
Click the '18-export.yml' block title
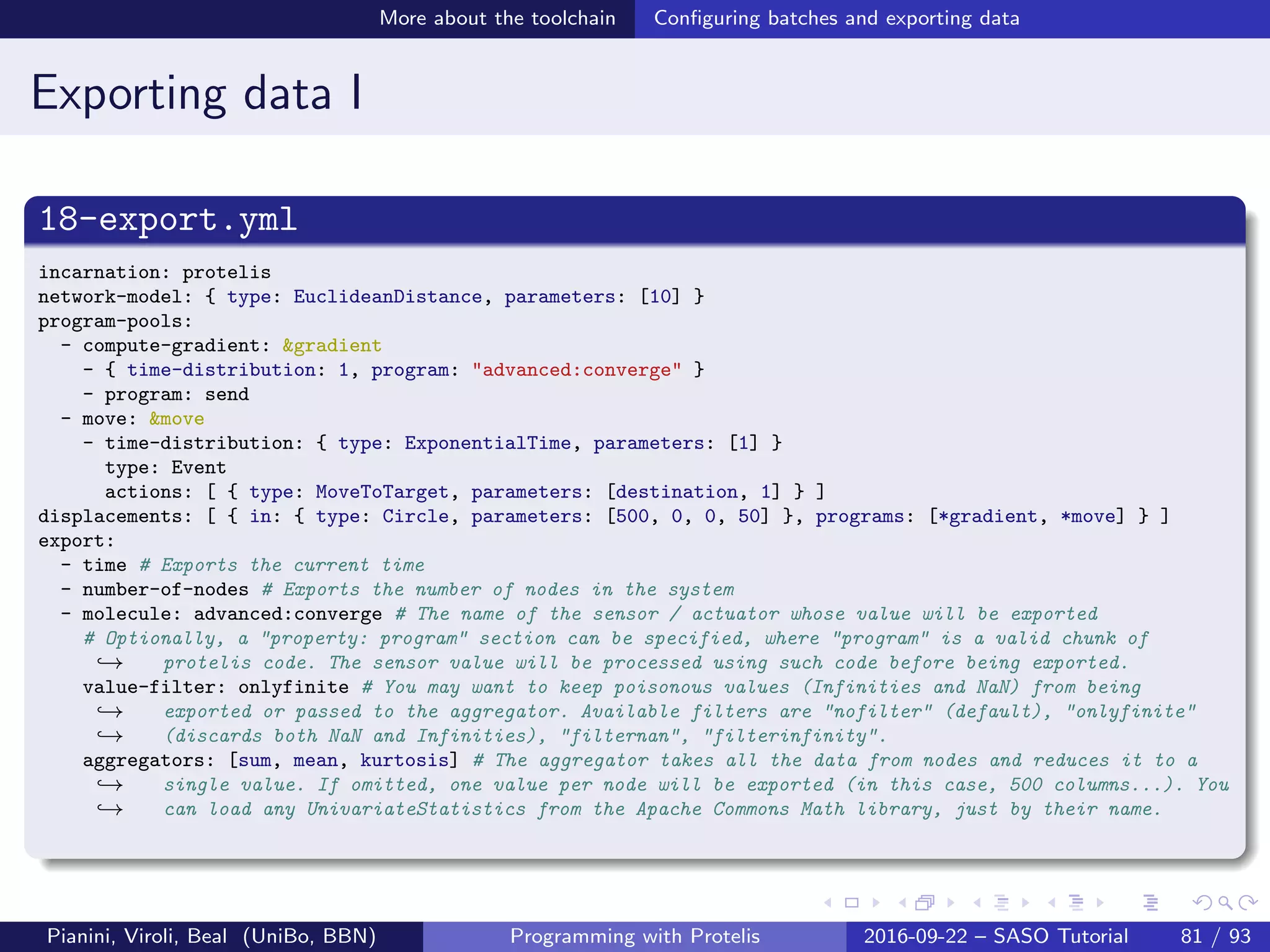tap(168, 219)
